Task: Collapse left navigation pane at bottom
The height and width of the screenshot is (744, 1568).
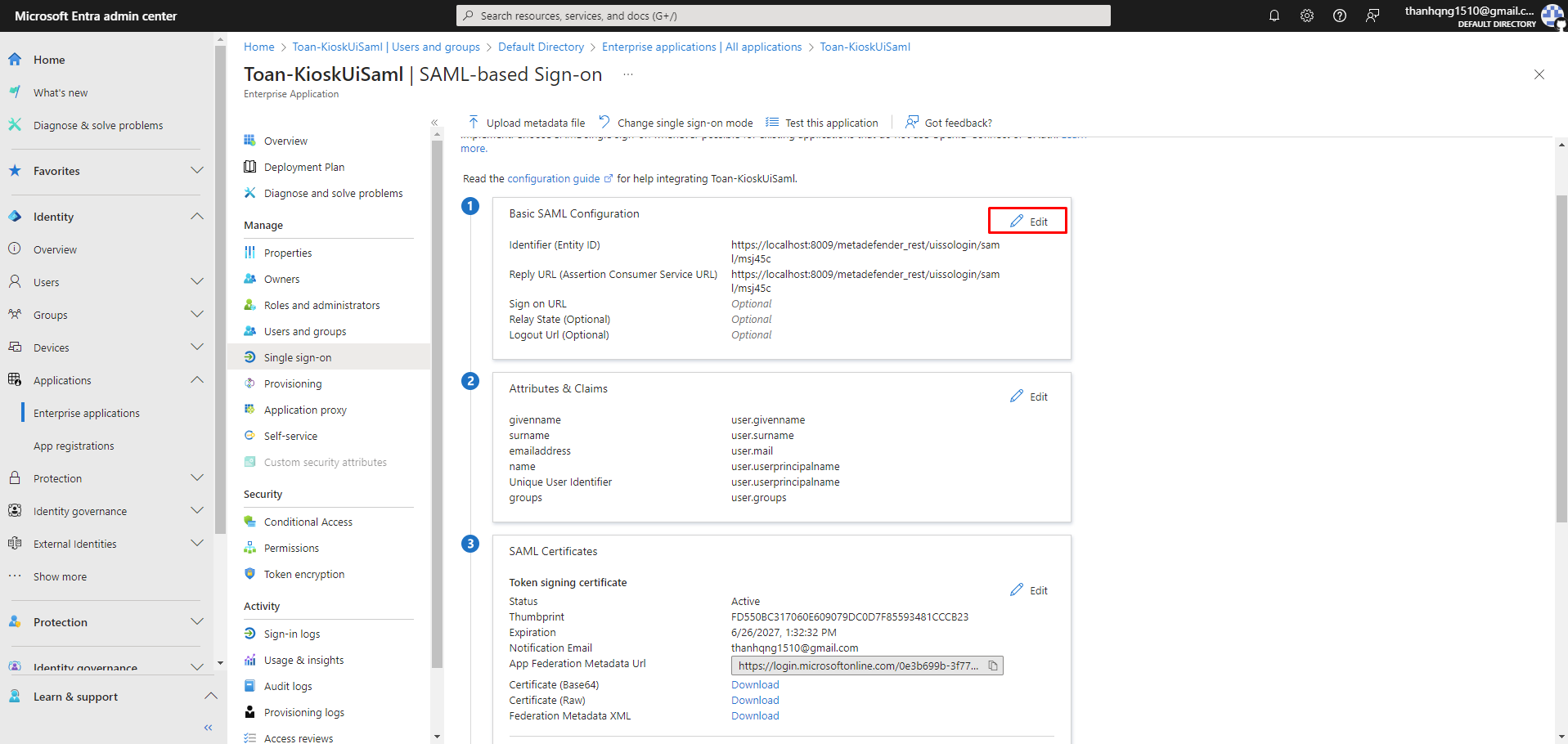Action: (208, 727)
